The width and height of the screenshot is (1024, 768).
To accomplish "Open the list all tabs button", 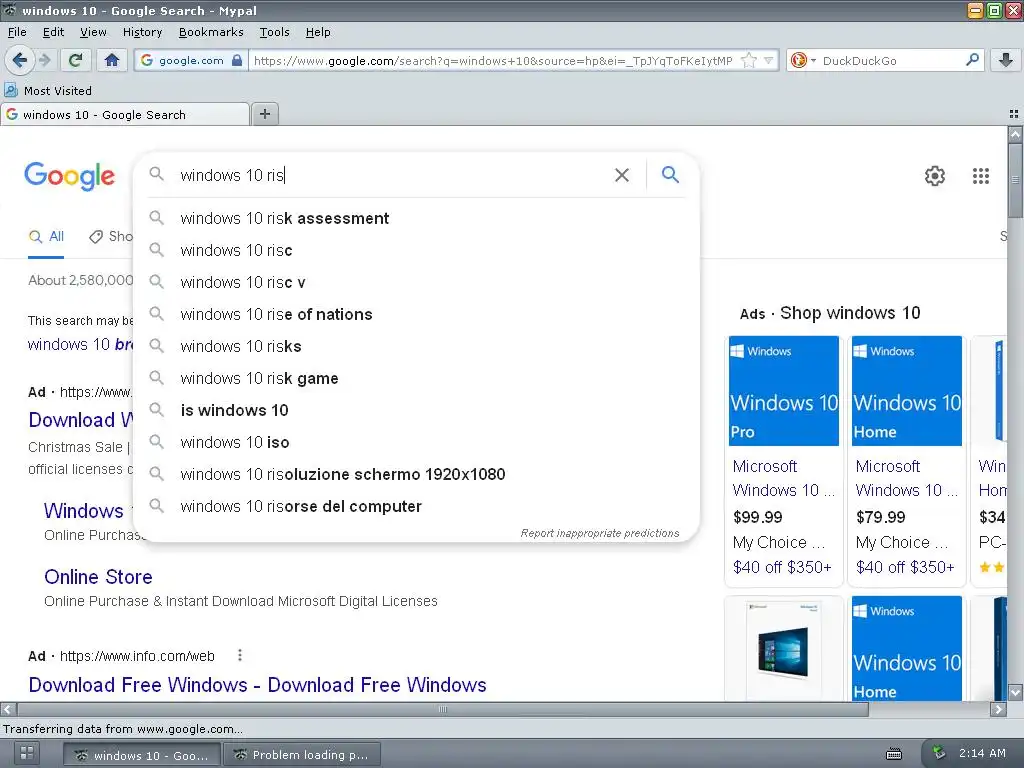I will (x=1014, y=114).
